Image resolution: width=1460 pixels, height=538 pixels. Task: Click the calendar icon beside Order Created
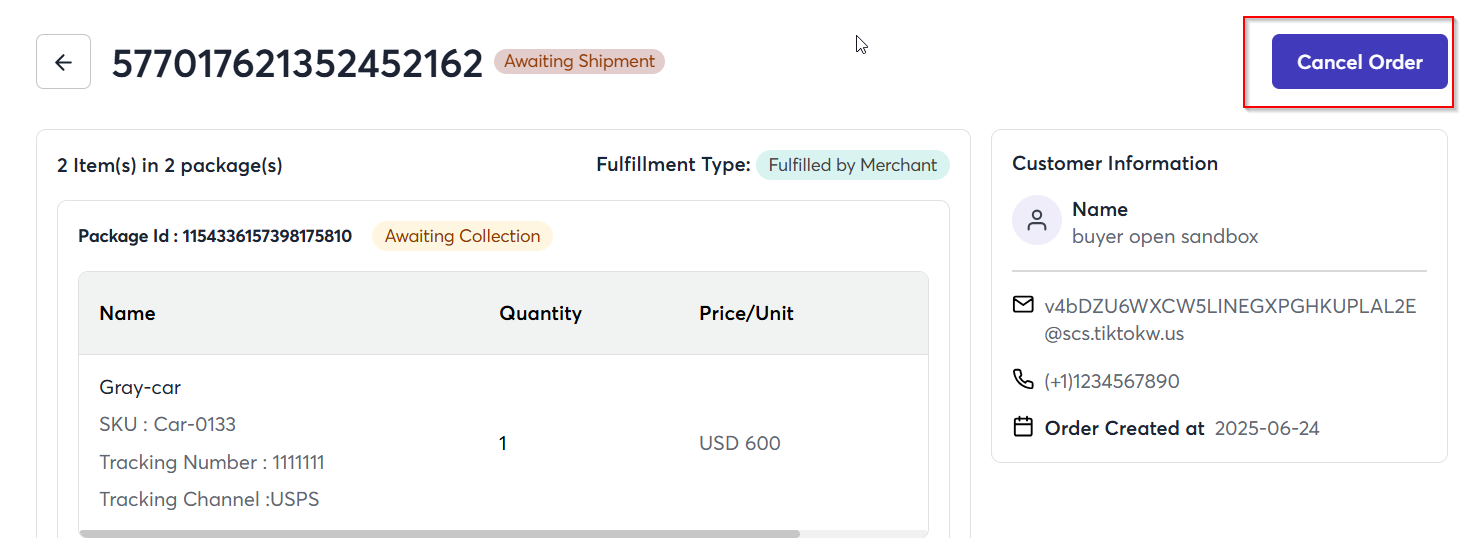[x=1023, y=427]
